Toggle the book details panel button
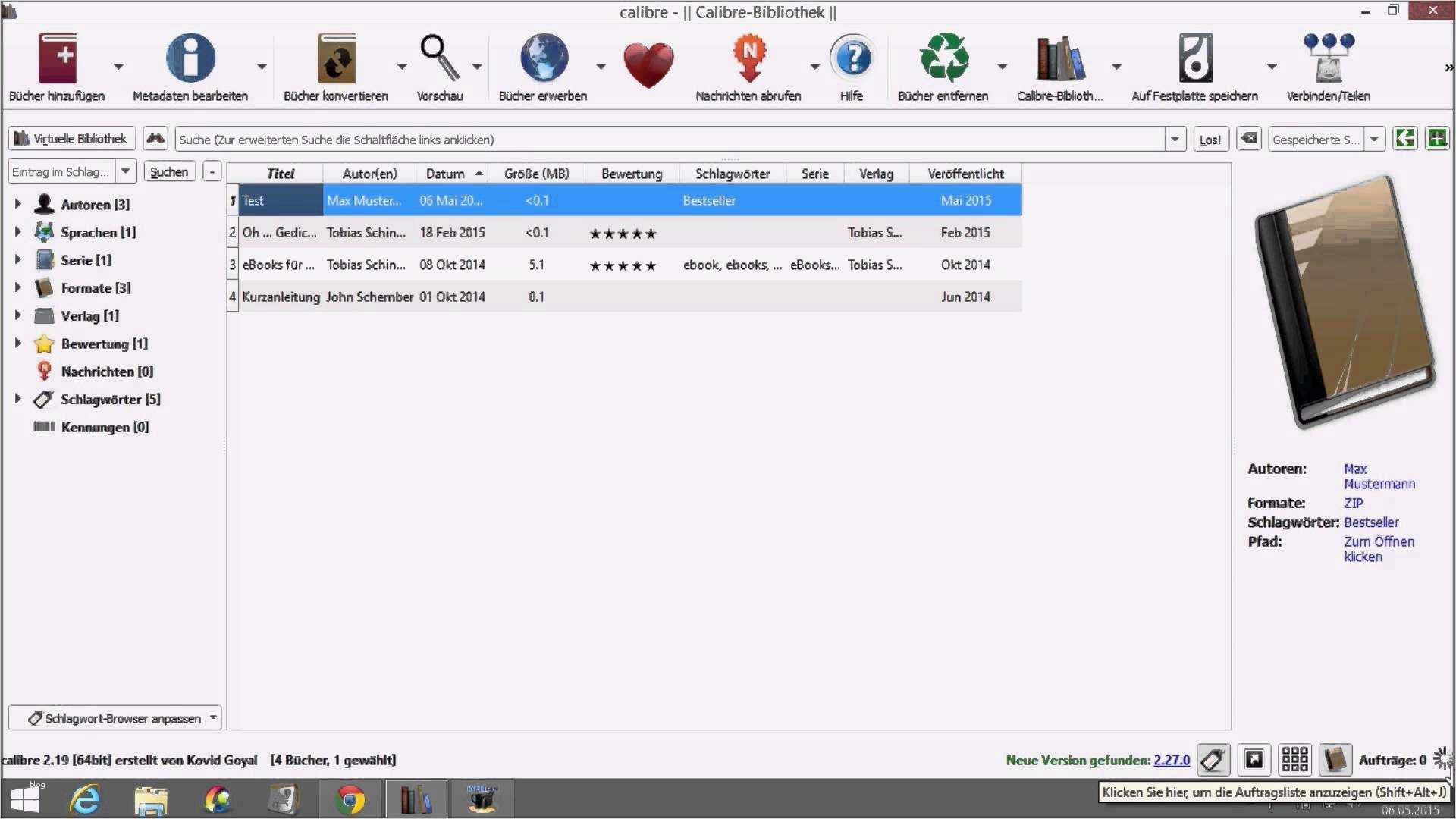This screenshot has width=1456, height=819. point(1335,760)
